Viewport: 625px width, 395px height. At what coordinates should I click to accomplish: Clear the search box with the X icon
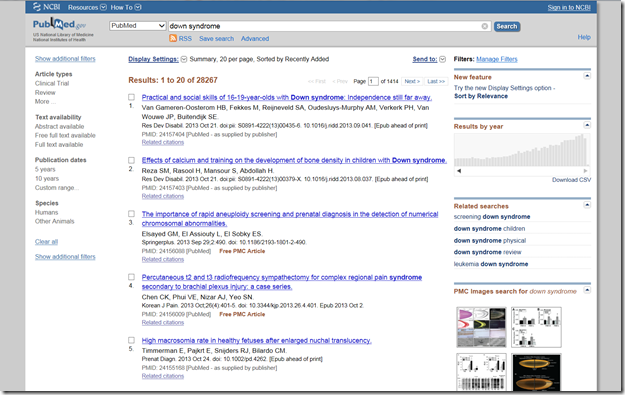coord(485,26)
